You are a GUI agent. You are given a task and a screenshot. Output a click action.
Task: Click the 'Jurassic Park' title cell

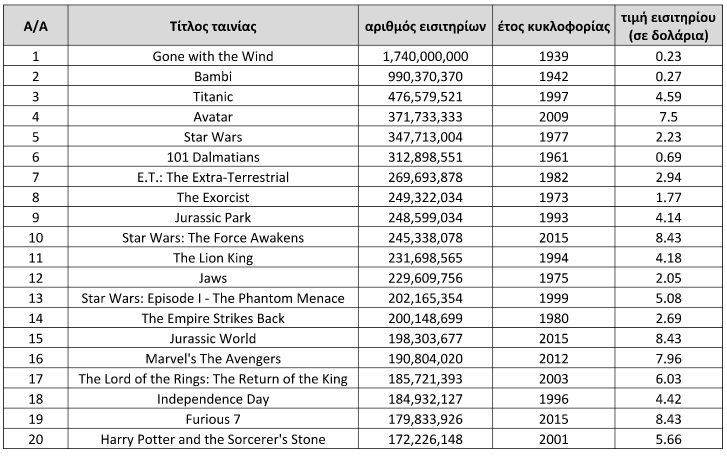212,217
